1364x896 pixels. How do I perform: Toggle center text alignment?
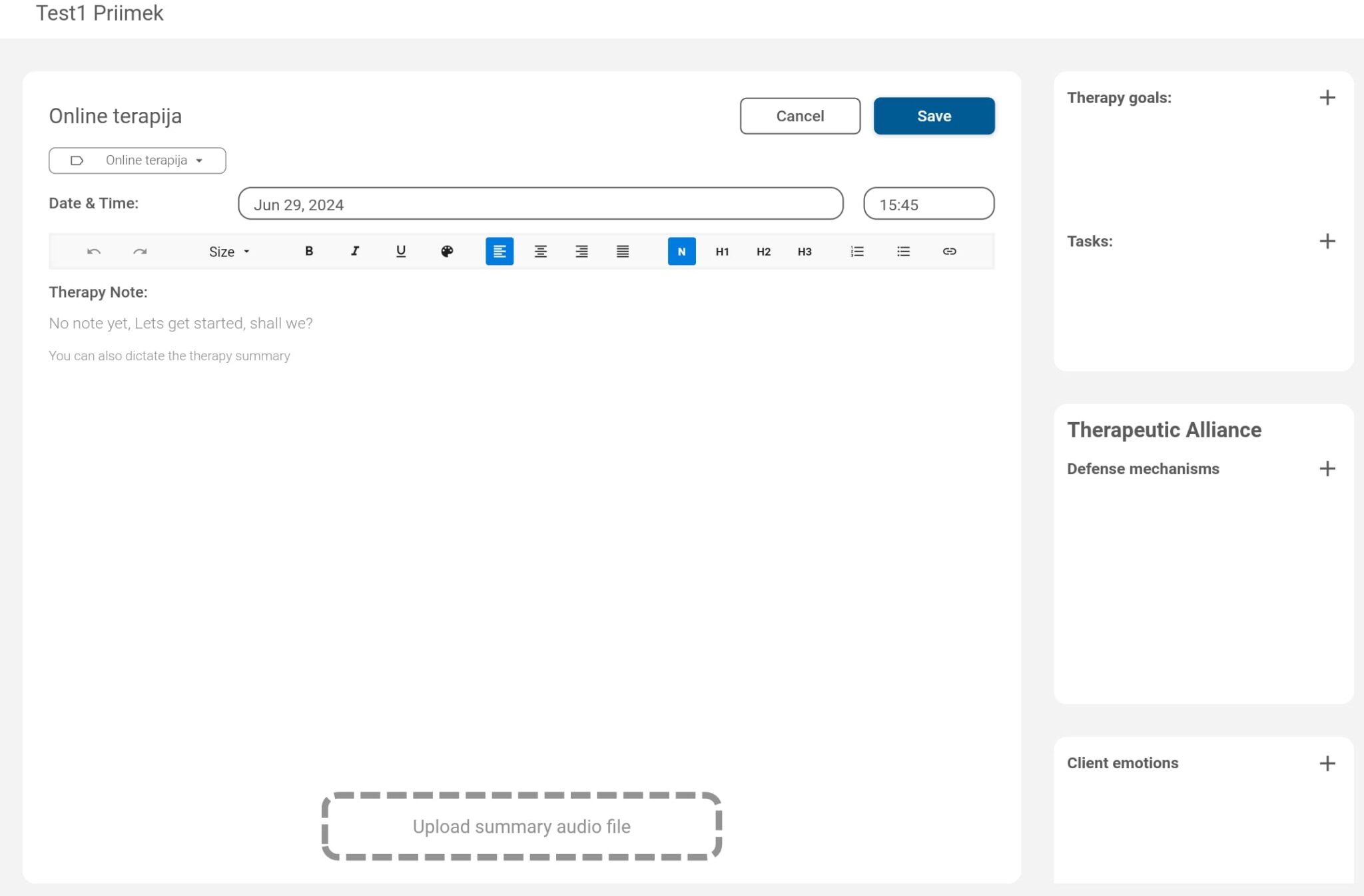click(540, 251)
